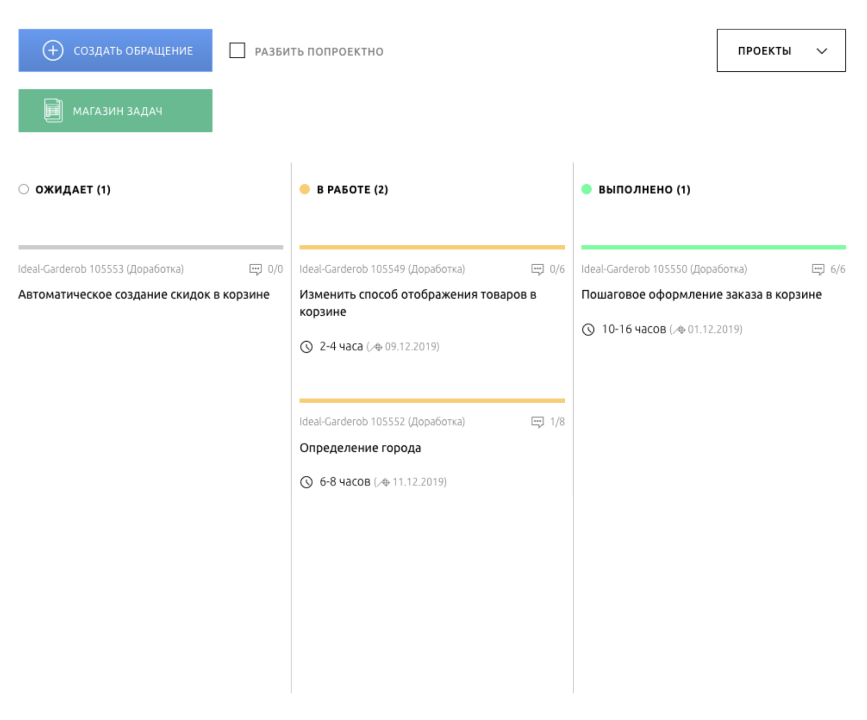Click the clock icon next to 6-8 часов

pos(306,482)
